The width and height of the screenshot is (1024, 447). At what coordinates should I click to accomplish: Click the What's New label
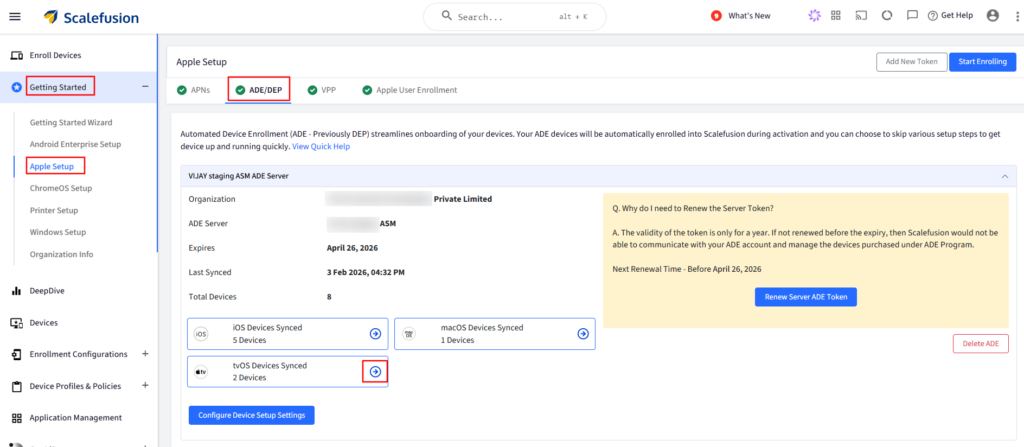click(x=749, y=16)
